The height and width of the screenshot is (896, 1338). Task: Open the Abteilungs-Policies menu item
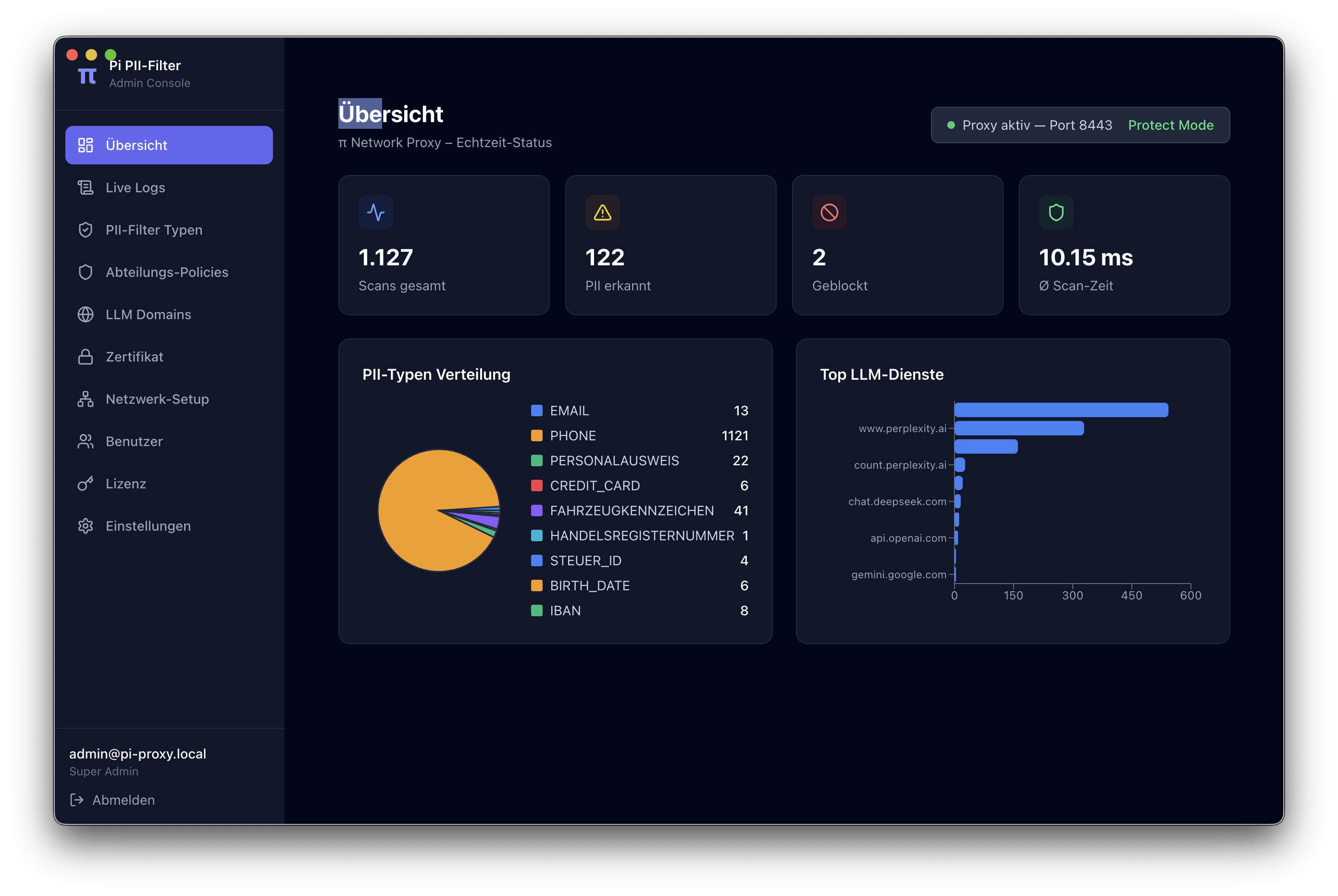tap(166, 272)
